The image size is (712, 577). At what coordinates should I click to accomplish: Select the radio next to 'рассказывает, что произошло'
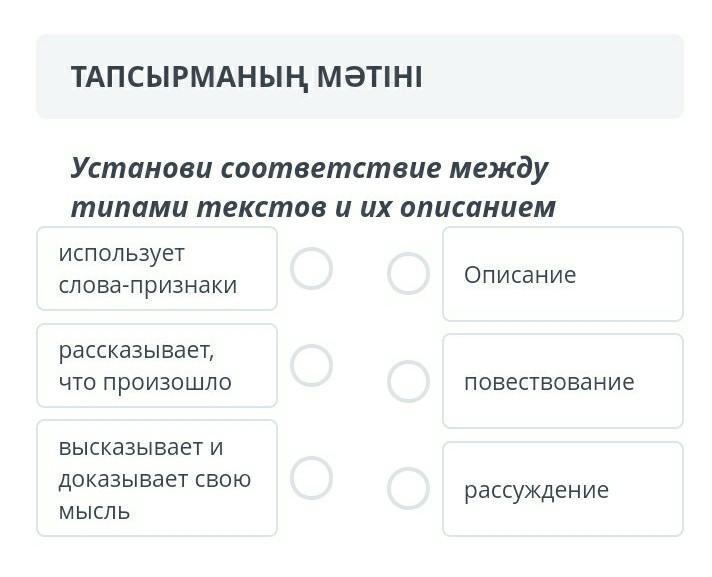tap(311, 366)
